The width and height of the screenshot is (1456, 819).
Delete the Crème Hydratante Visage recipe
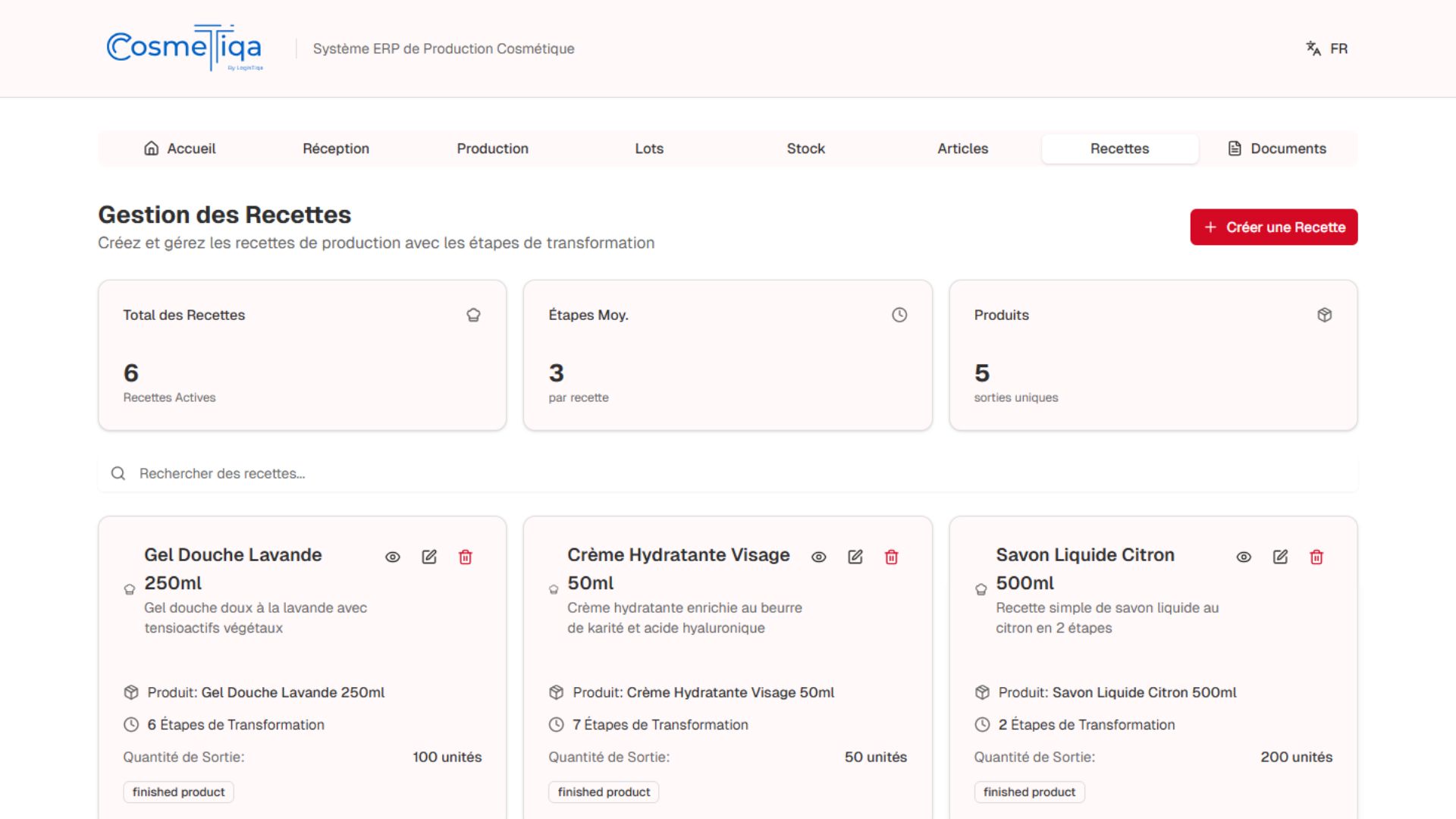[892, 557]
